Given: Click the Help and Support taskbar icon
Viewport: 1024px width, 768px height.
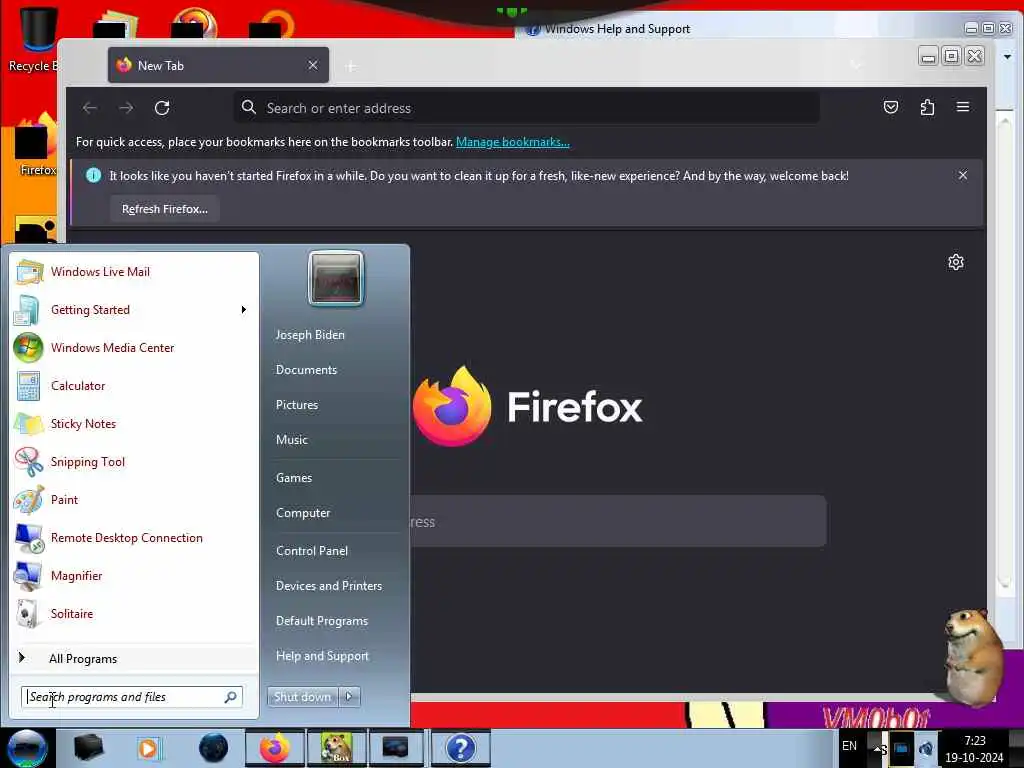Looking at the screenshot, I should point(460,748).
